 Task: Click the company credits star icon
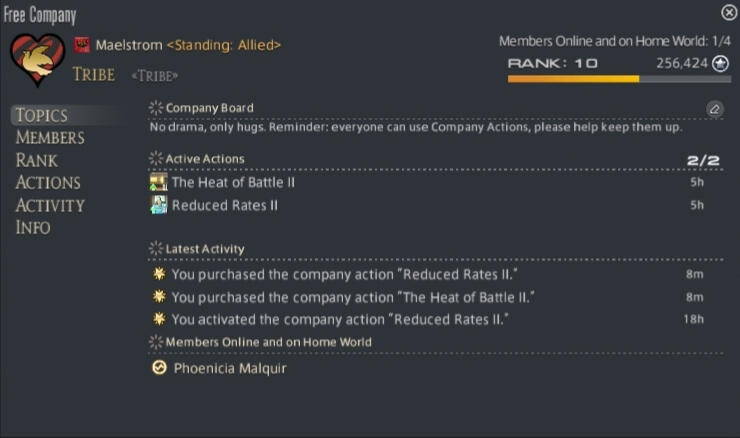(720, 63)
